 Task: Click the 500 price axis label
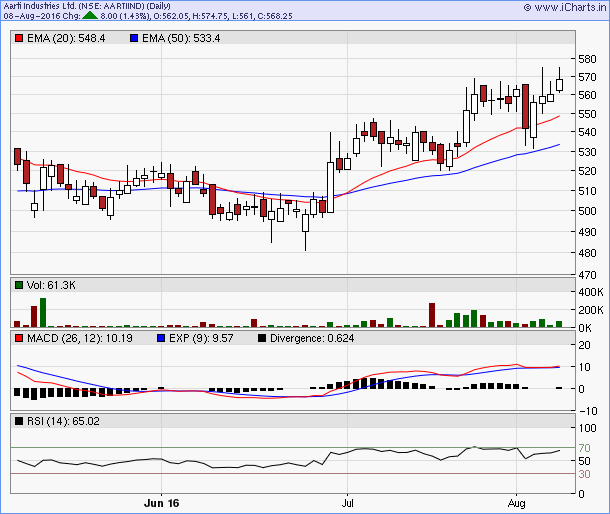(x=587, y=211)
